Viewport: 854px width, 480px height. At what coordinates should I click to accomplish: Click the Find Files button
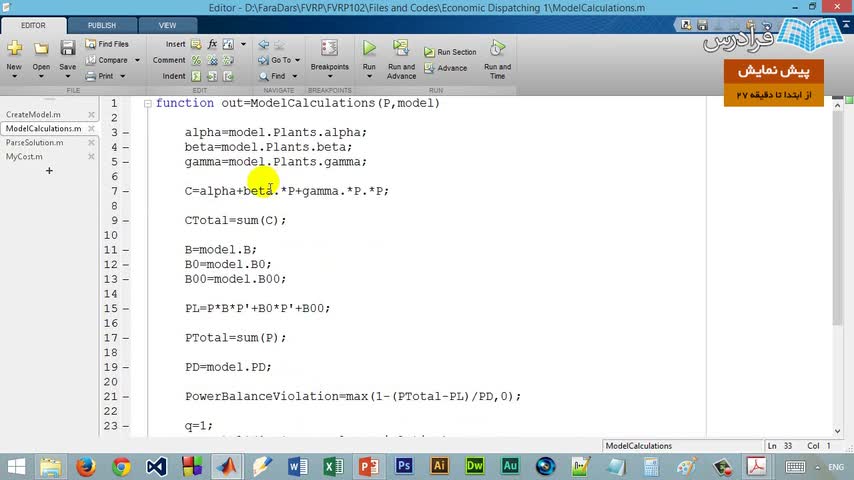[x=107, y=44]
